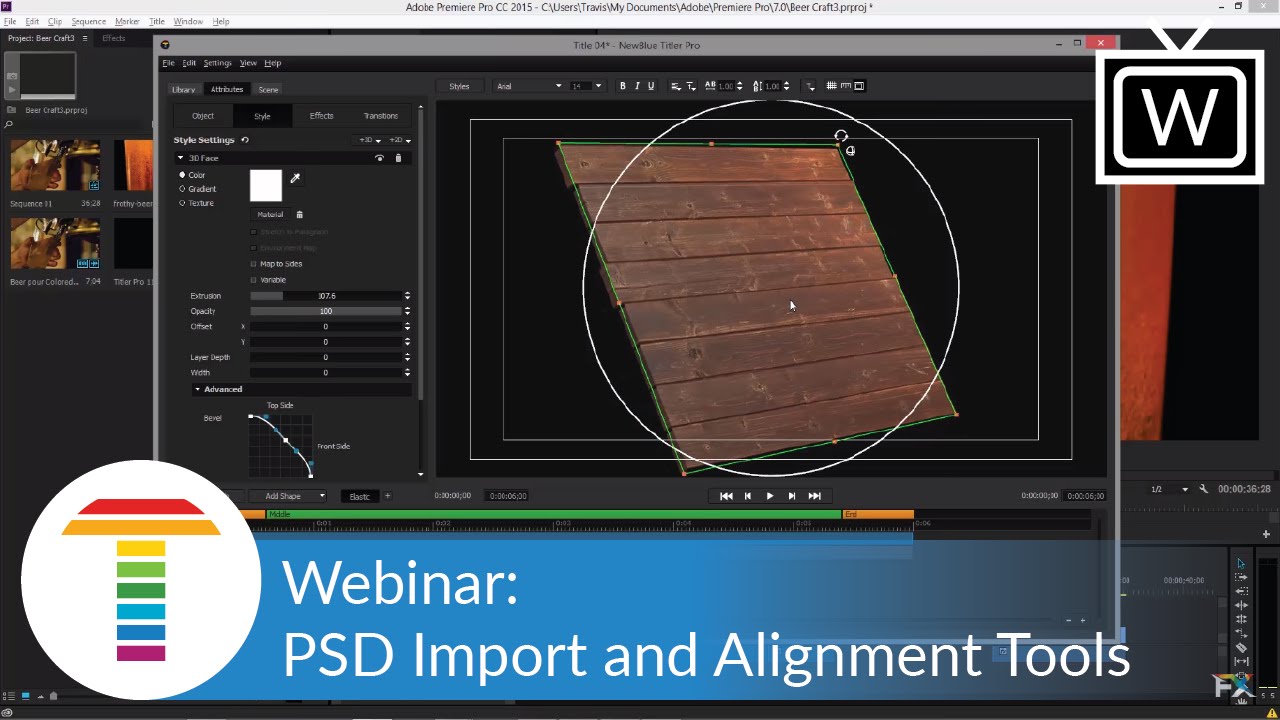Toggle the rulers icon in toolbar
This screenshot has height=720, width=1280.
pos(845,86)
